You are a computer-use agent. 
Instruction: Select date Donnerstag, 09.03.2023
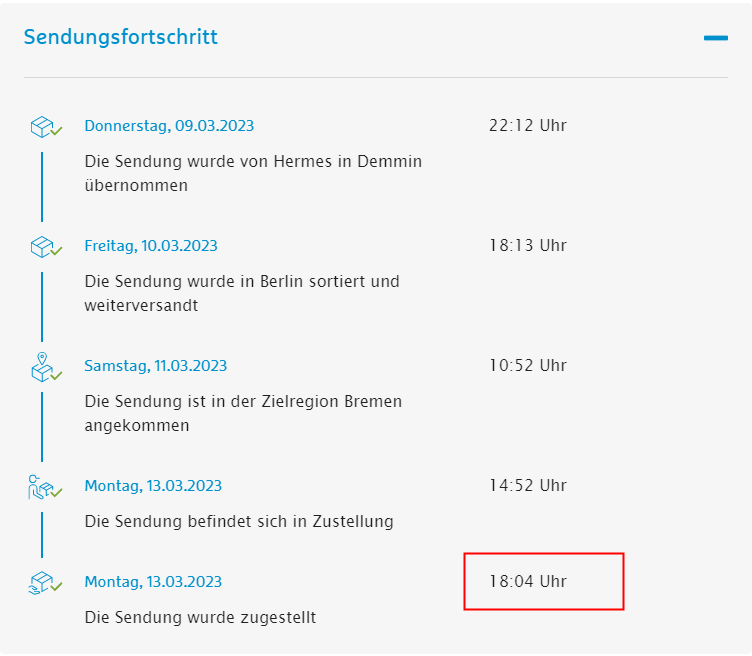pyautogui.click(x=169, y=126)
